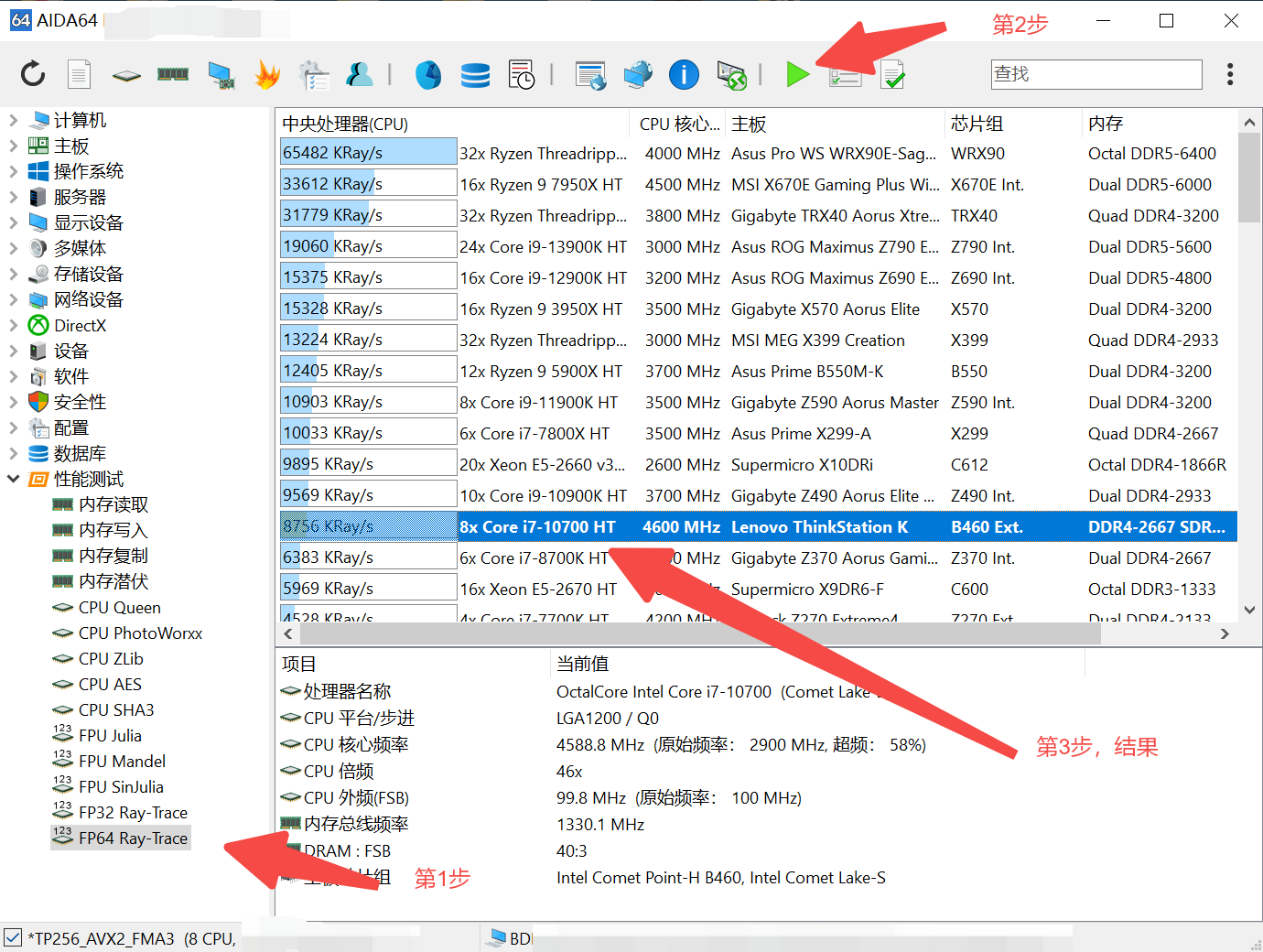
Task: Select the 24x Core i9-13900K HT row
Action: click(759, 246)
